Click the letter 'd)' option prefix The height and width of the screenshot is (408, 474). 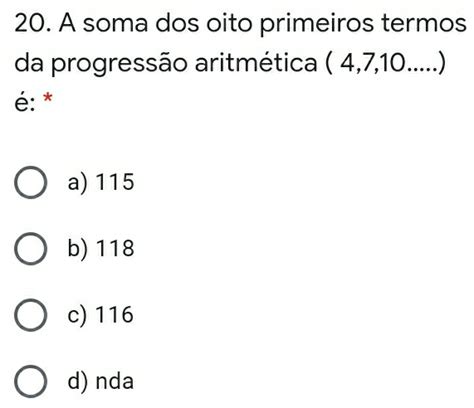click(x=77, y=381)
